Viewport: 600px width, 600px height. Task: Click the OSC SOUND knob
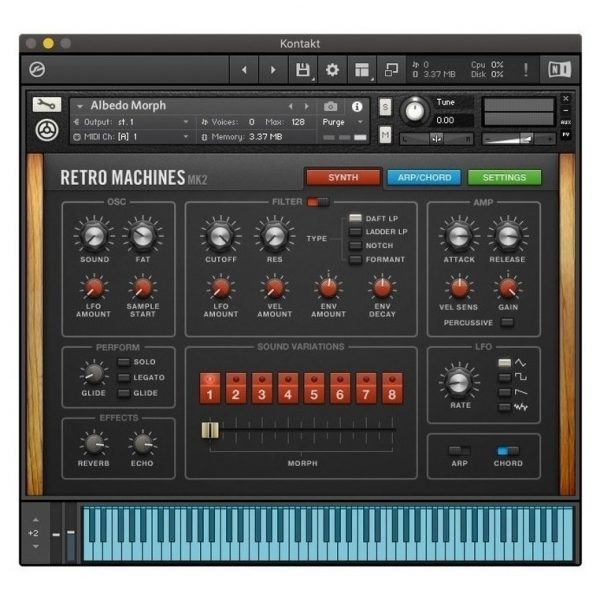94,236
